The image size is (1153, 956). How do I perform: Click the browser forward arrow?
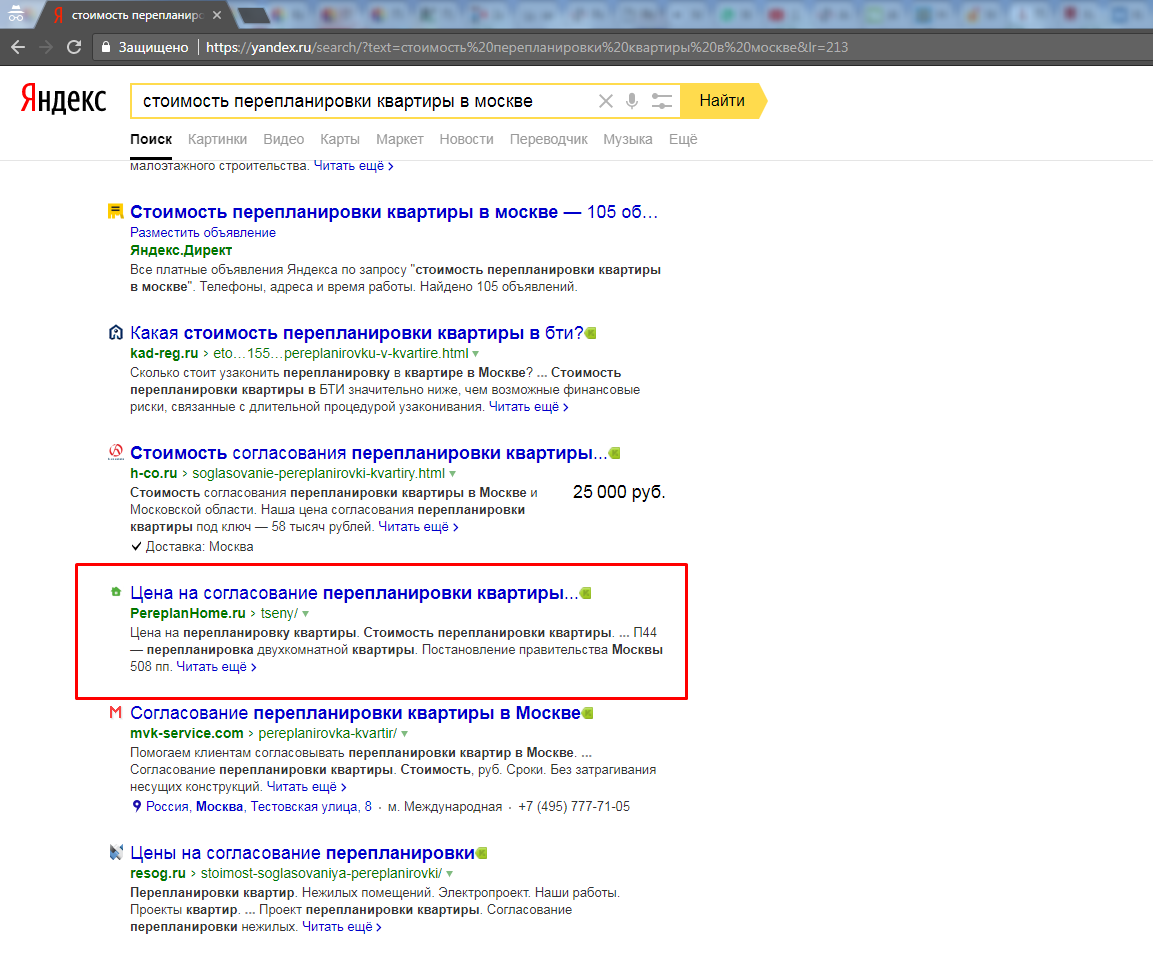pos(46,47)
